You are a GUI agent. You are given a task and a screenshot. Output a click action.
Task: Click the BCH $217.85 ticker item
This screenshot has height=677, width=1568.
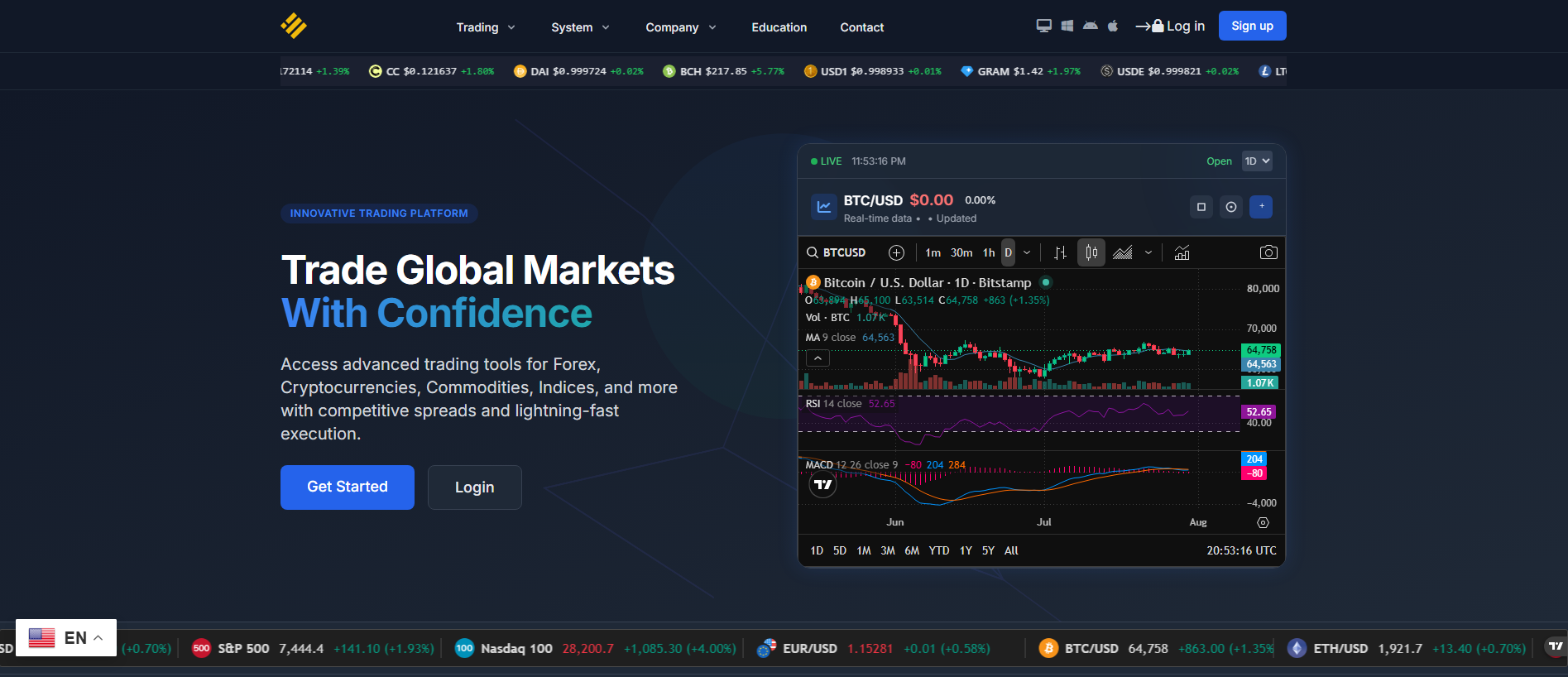723,71
